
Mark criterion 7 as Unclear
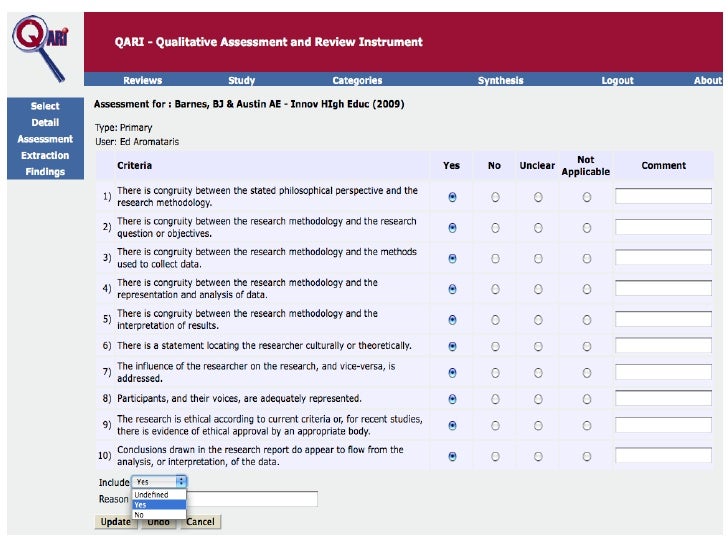point(538,373)
